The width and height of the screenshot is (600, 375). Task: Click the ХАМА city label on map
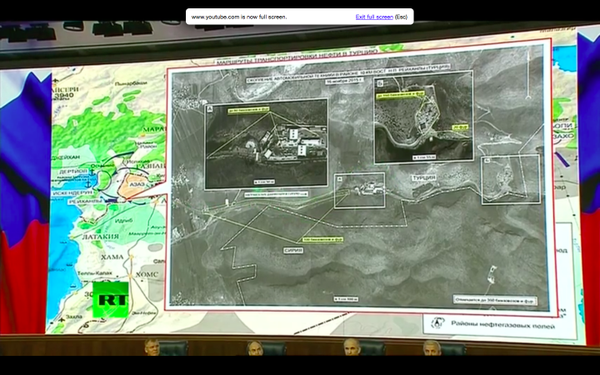[x=112, y=257]
